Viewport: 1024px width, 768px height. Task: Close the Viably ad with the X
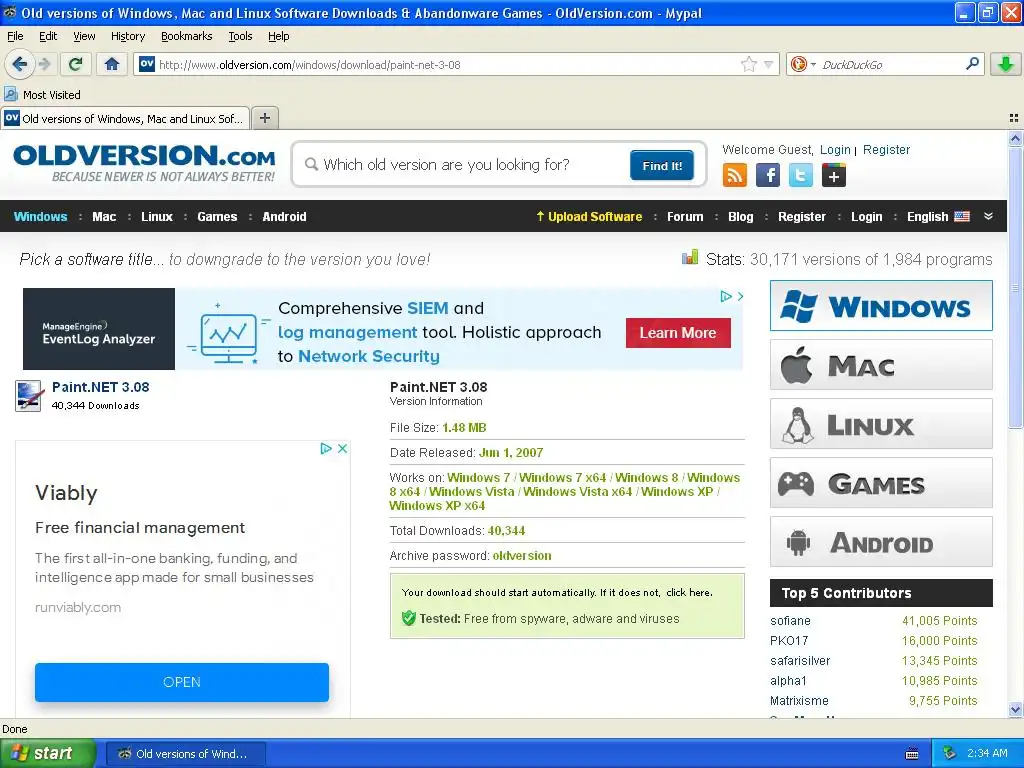342,448
